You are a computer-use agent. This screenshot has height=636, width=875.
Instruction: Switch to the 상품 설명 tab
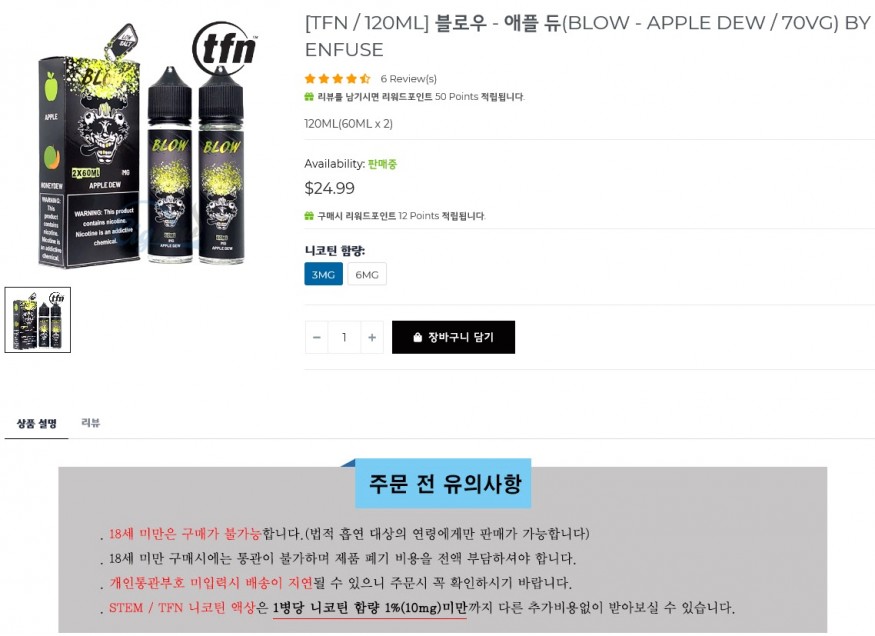click(37, 423)
